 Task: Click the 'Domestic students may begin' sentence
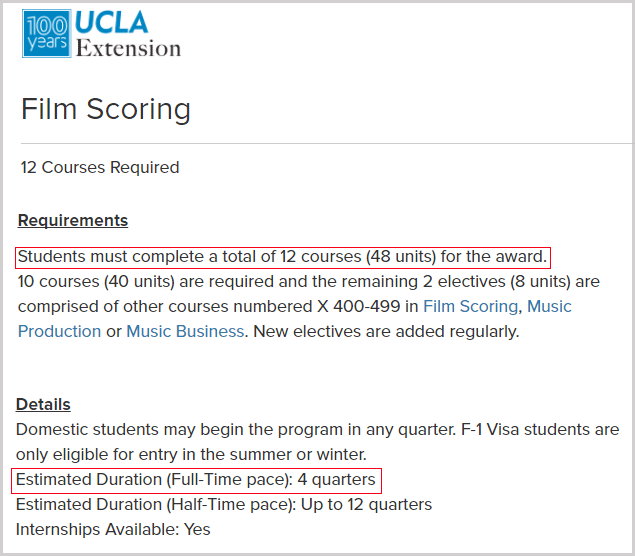point(236,430)
